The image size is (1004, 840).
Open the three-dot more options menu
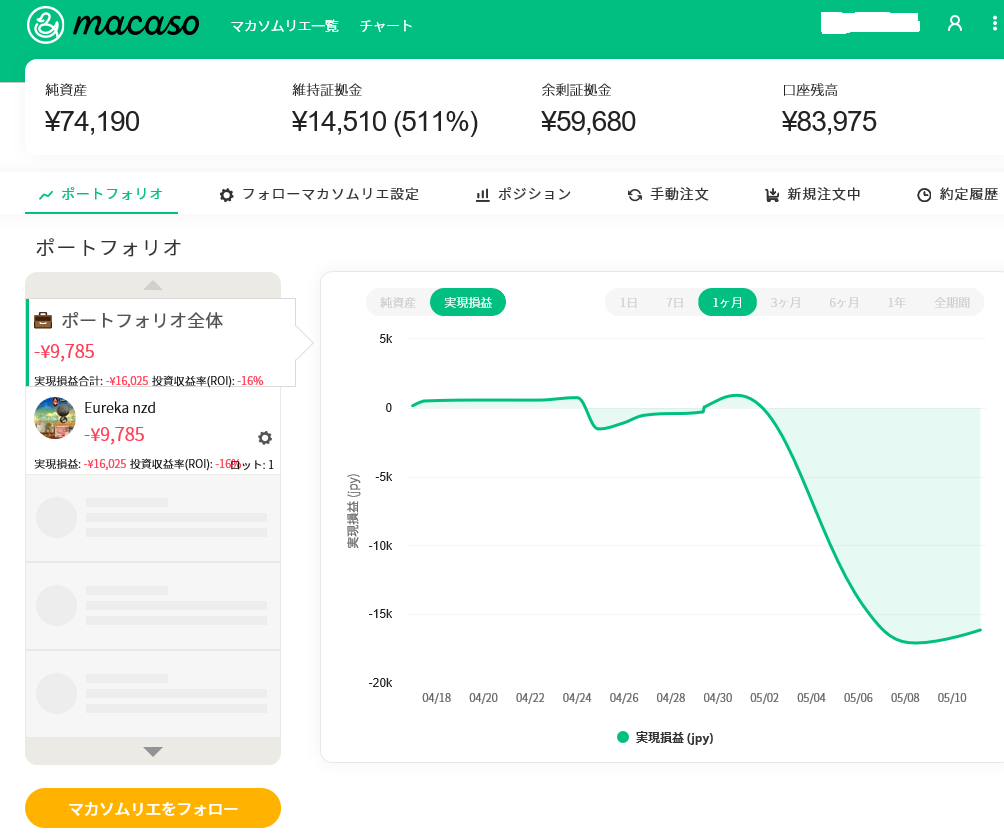[x=994, y=23]
